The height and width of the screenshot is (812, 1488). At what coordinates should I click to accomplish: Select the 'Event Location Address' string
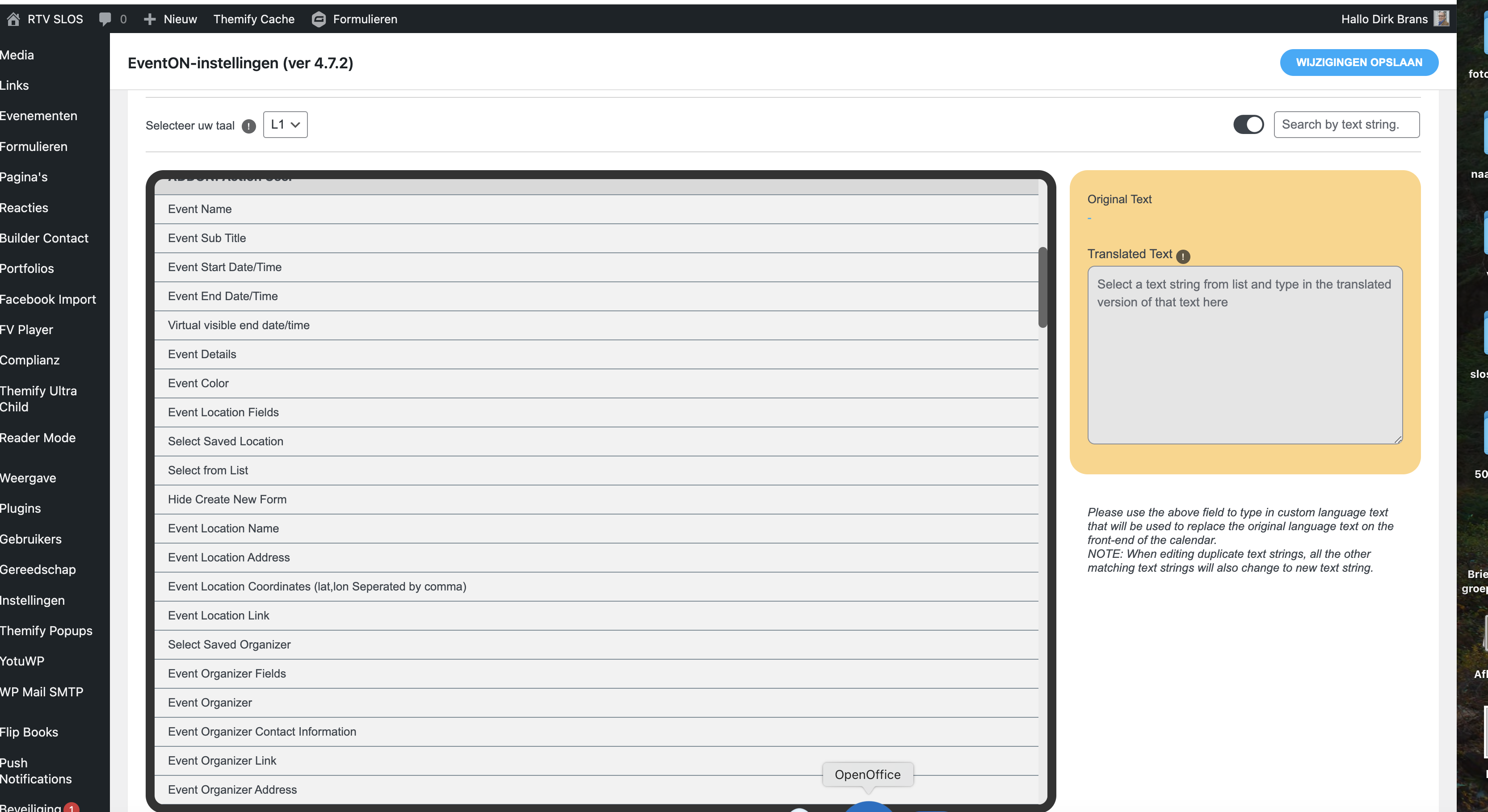pyautogui.click(x=596, y=557)
